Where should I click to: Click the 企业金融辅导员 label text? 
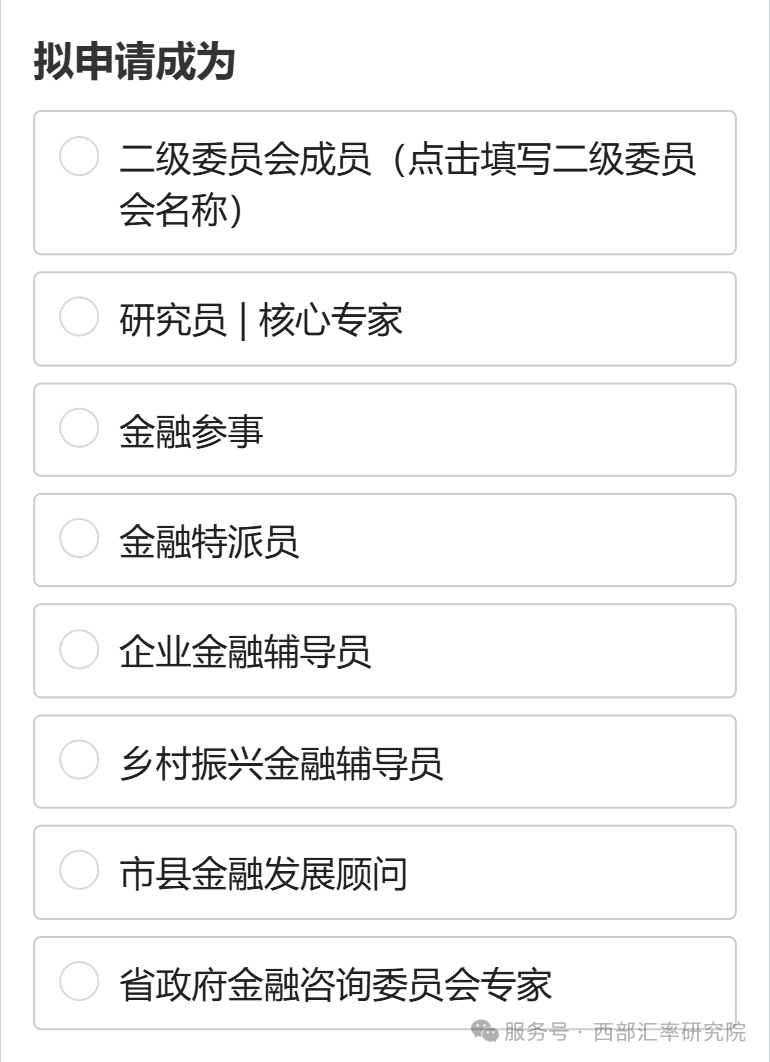point(245,652)
